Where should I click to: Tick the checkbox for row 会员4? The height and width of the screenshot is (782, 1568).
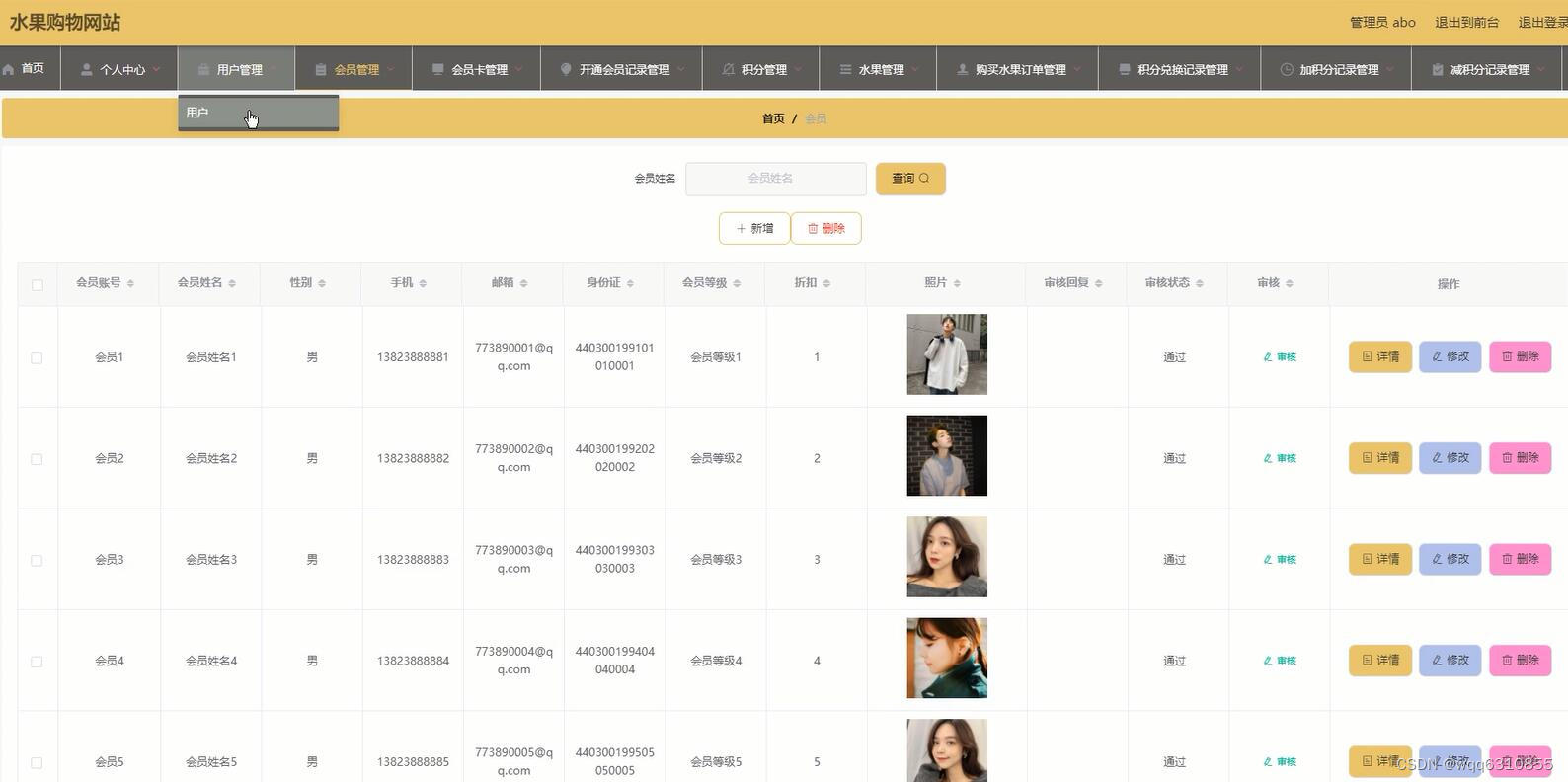pyautogui.click(x=37, y=662)
